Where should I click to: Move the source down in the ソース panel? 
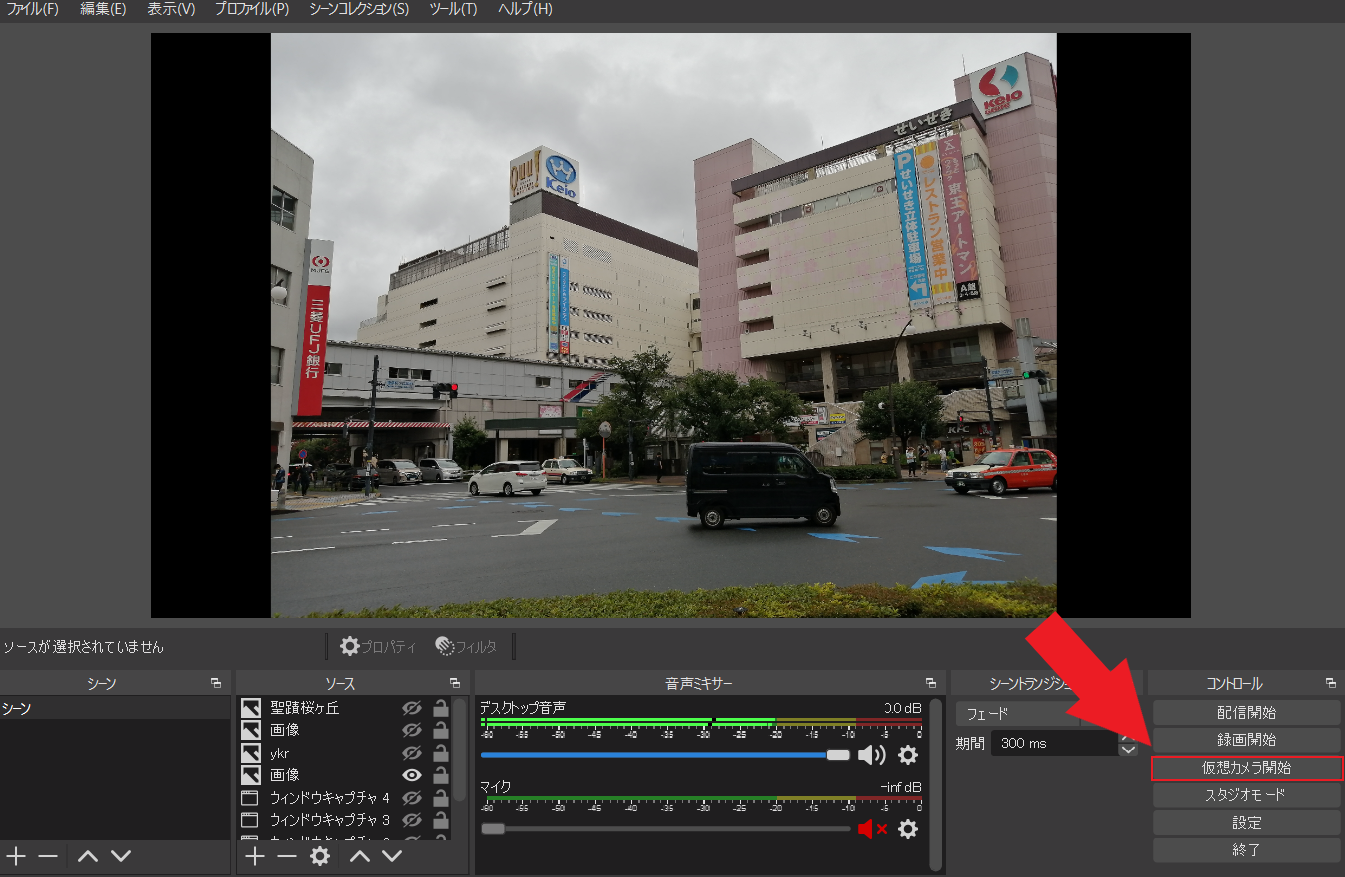click(392, 856)
